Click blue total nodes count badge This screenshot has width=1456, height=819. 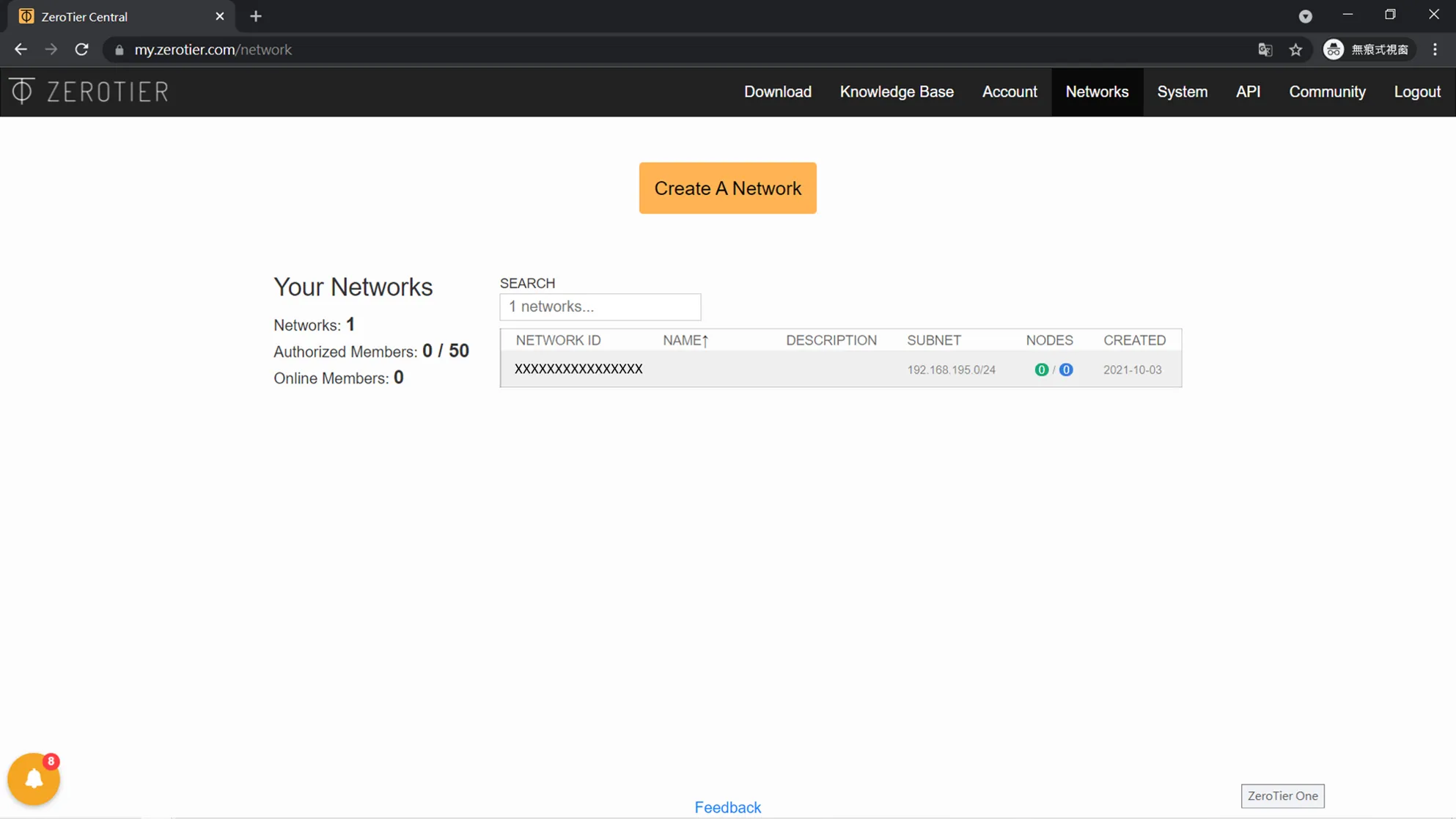pos(1066,370)
